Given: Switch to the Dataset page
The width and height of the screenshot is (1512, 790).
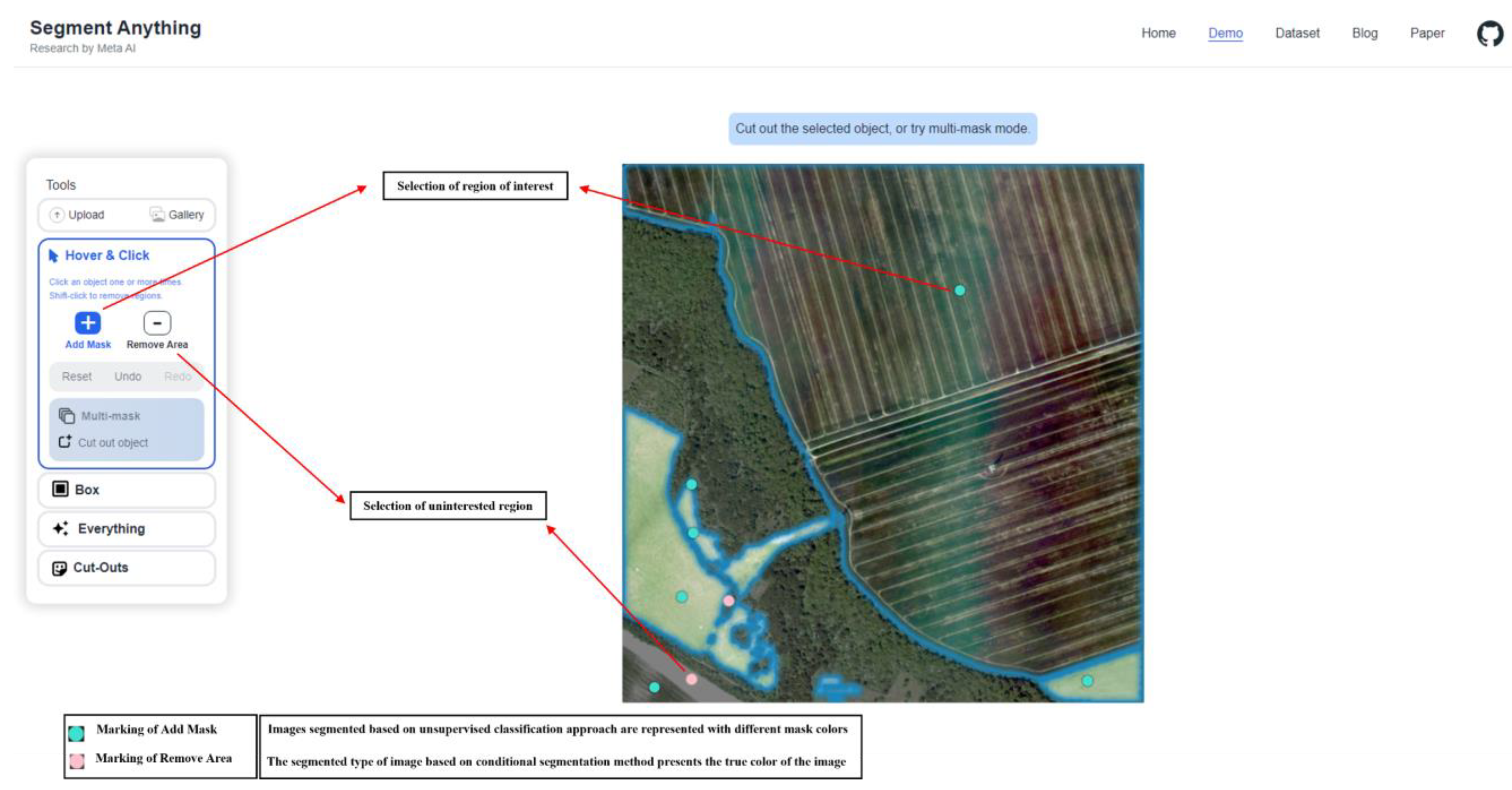Looking at the screenshot, I should point(1297,34).
